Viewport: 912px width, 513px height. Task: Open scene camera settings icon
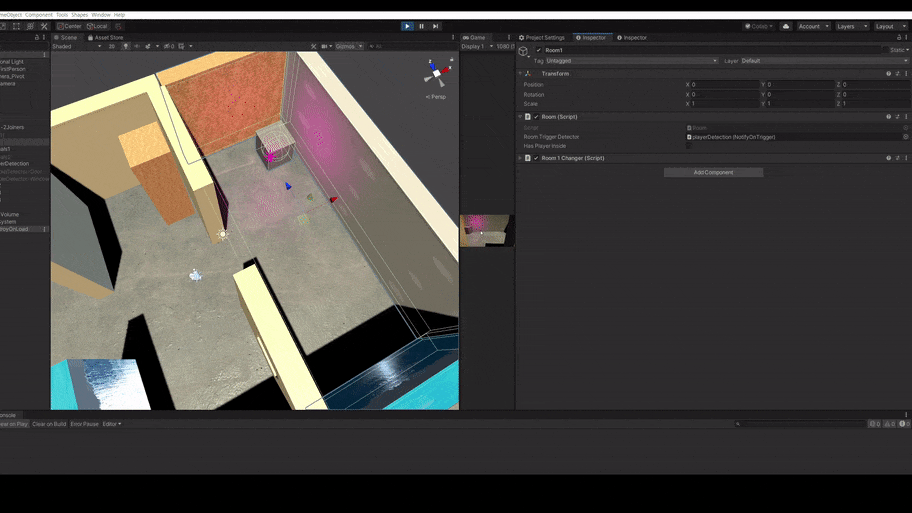coord(326,46)
